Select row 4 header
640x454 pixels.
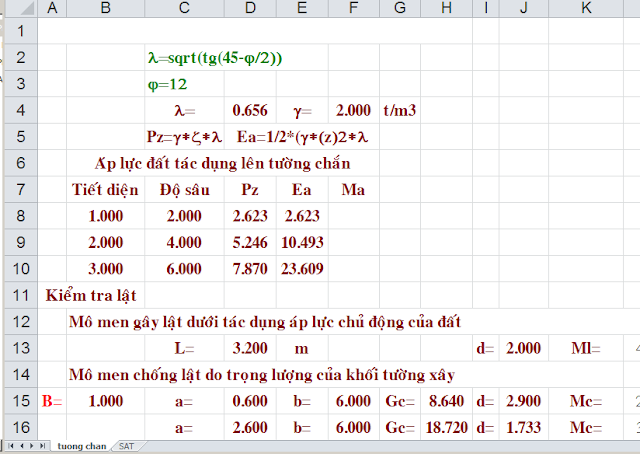pos(18,110)
